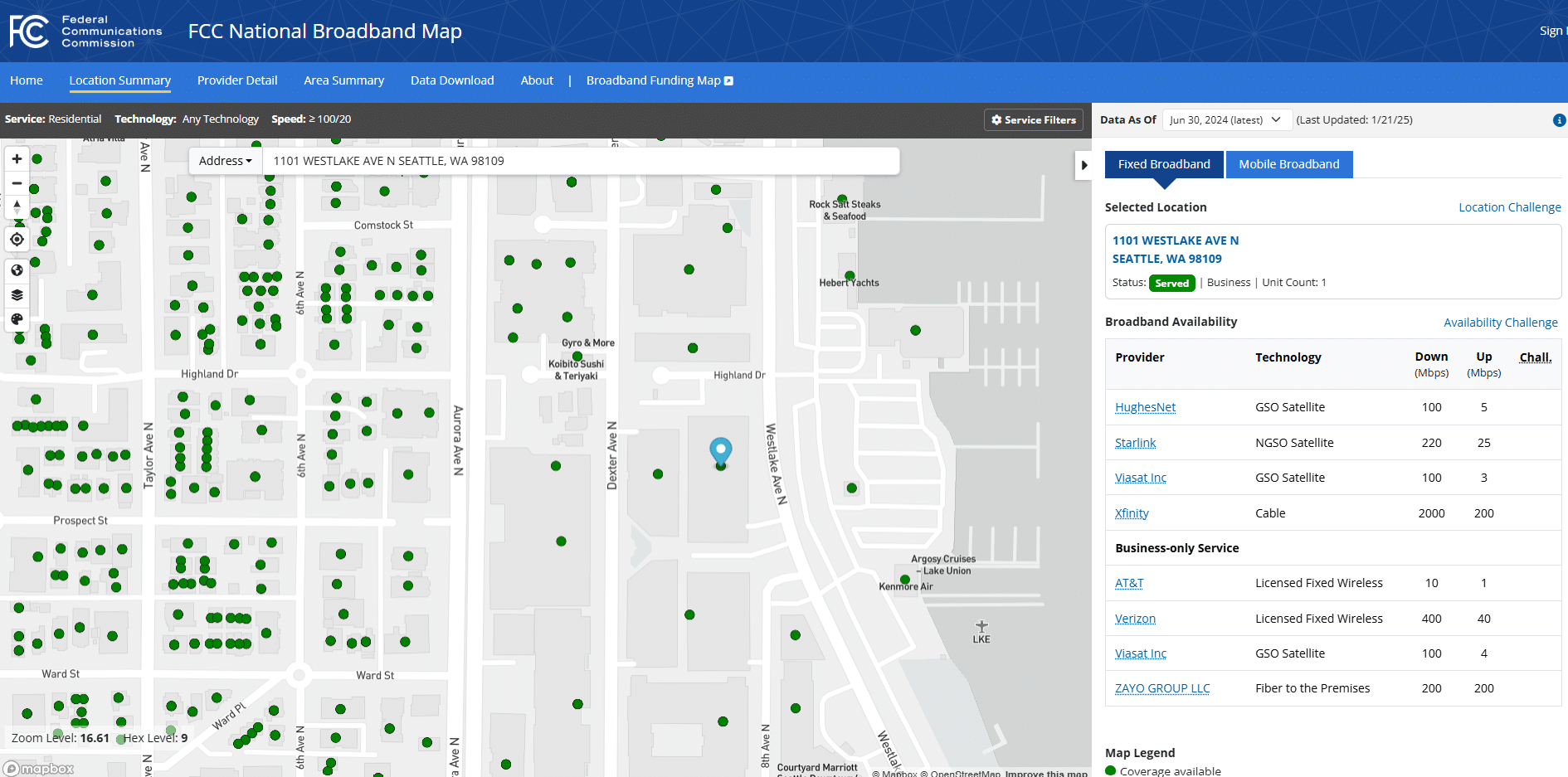This screenshot has height=777, width=1568.
Task: Open the map layers icon
Action: [x=17, y=294]
